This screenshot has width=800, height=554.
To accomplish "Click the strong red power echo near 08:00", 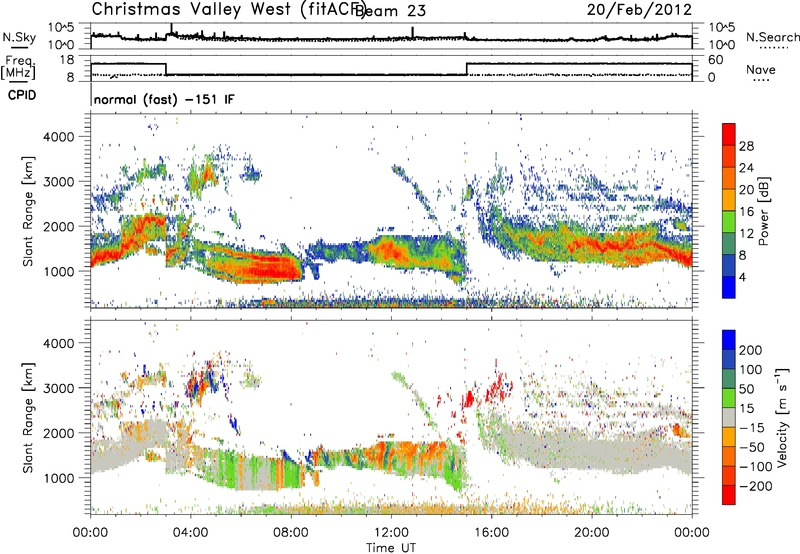I will (278, 269).
